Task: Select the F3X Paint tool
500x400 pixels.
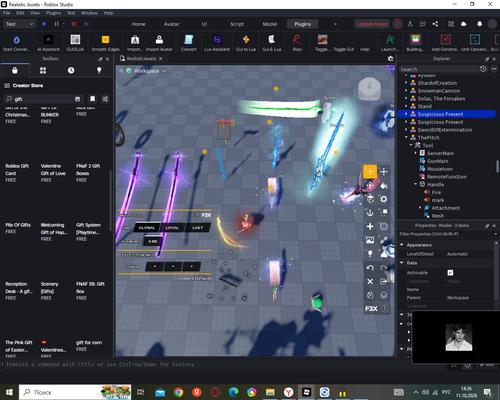Action: [384, 185]
